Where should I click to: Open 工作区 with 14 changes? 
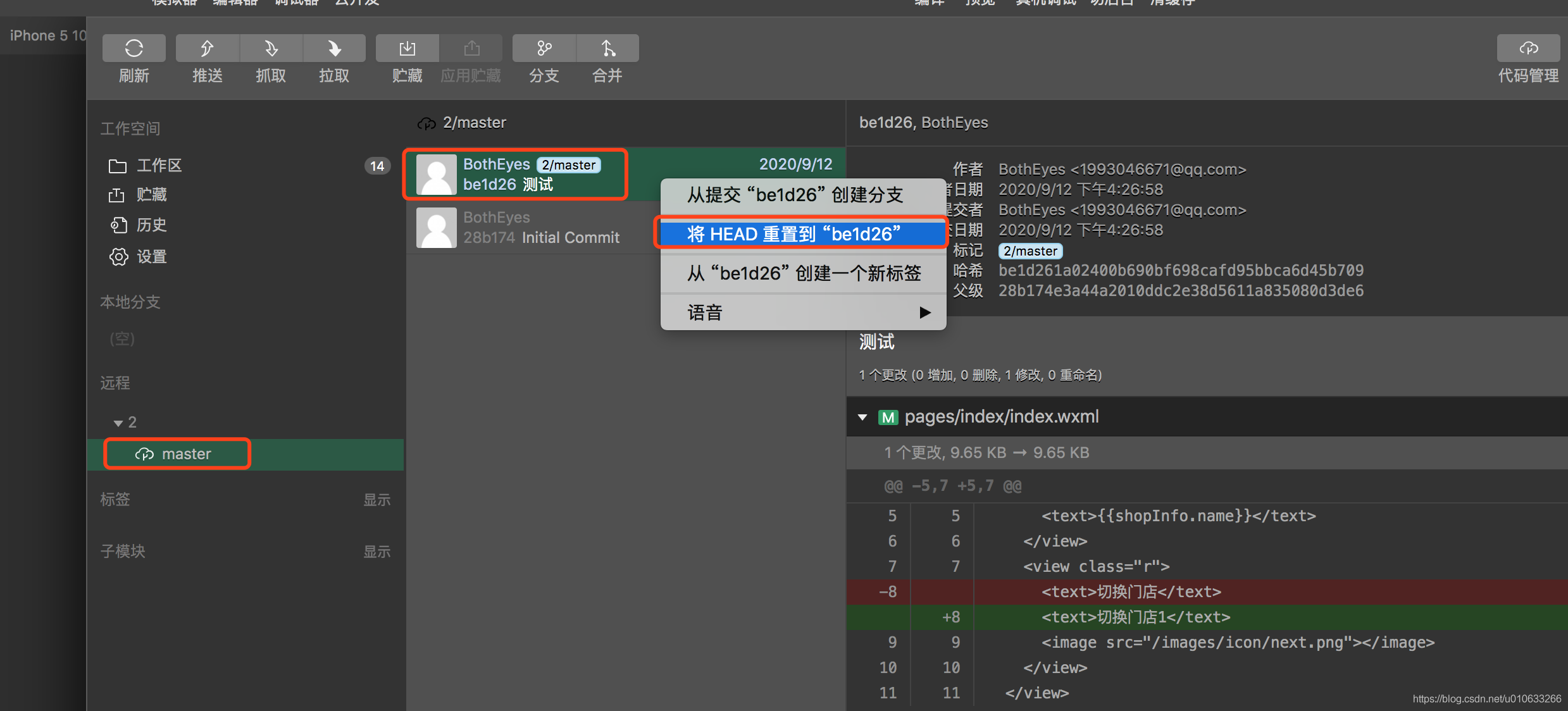pos(159,166)
